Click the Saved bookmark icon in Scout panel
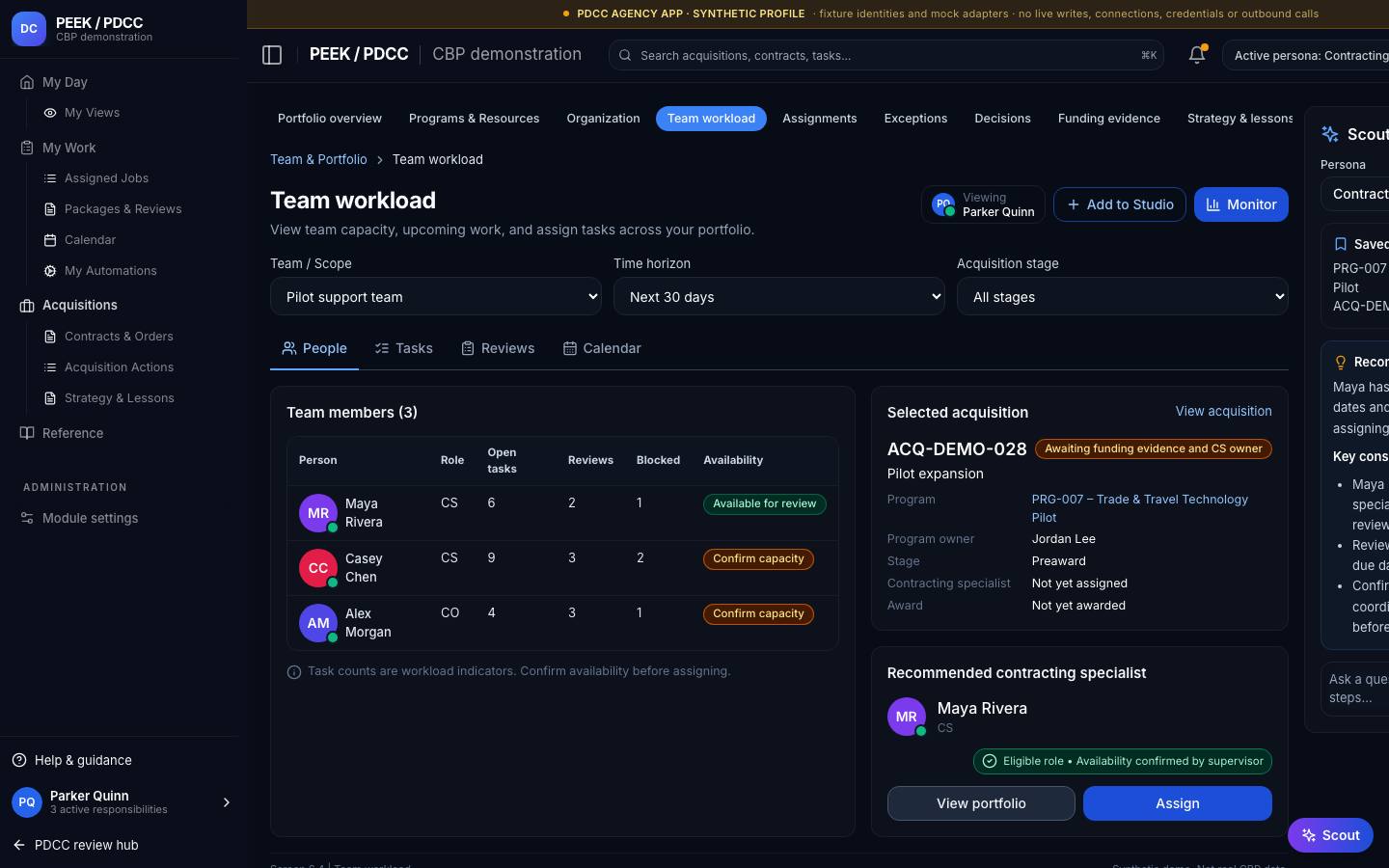The width and height of the screenshot is (1389, 868). click(x=1341, y=244)
